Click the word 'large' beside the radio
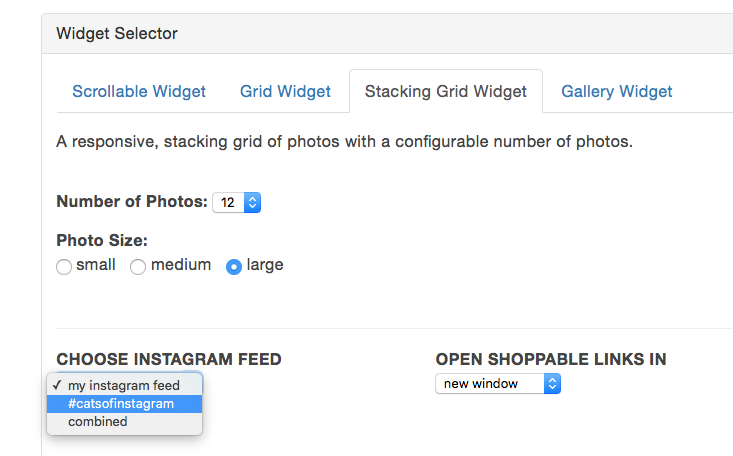Image resolution: width=733 pixels, height=456 pixels. (x=265, y=265)
